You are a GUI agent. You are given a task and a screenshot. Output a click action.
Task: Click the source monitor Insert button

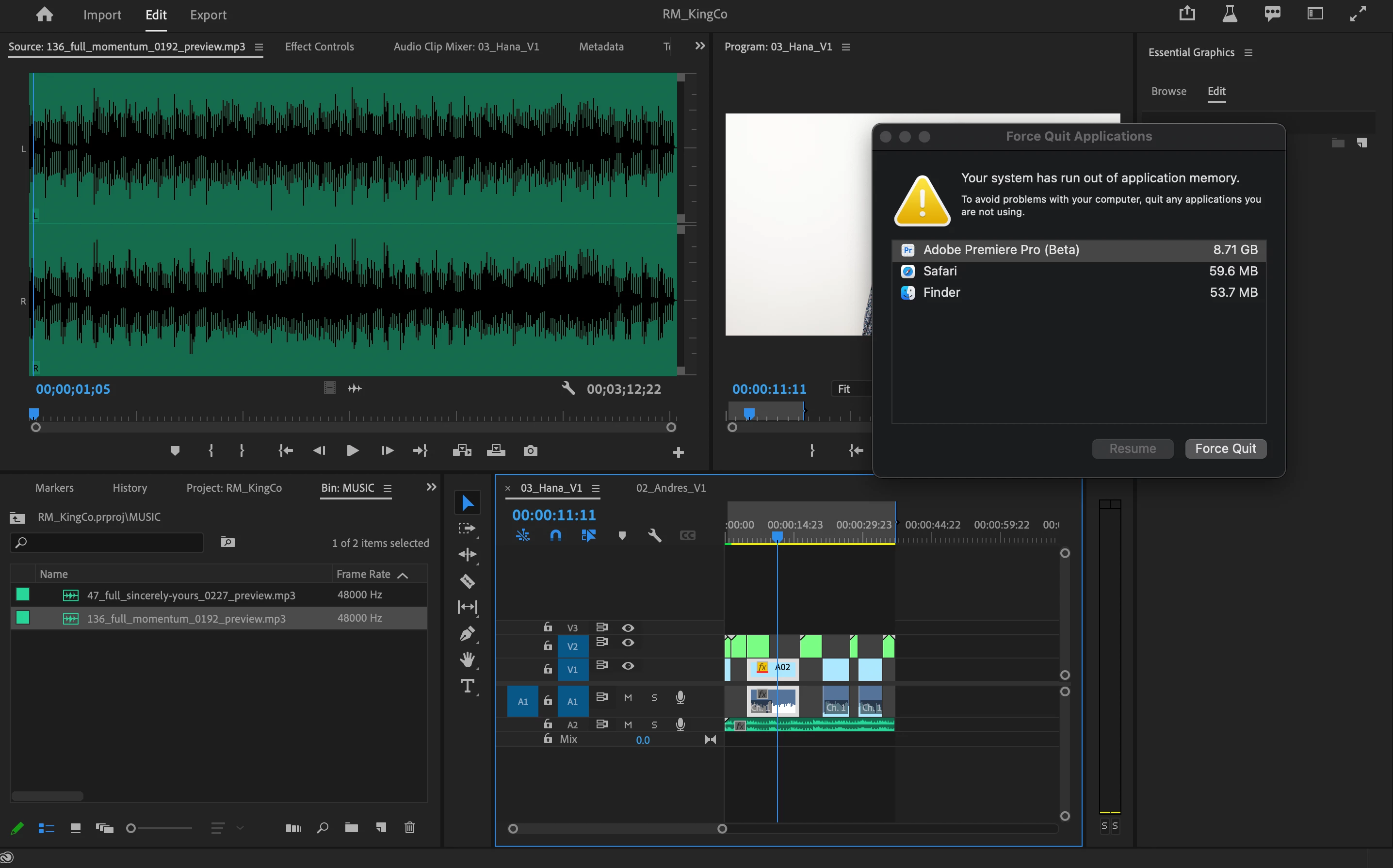461,450
